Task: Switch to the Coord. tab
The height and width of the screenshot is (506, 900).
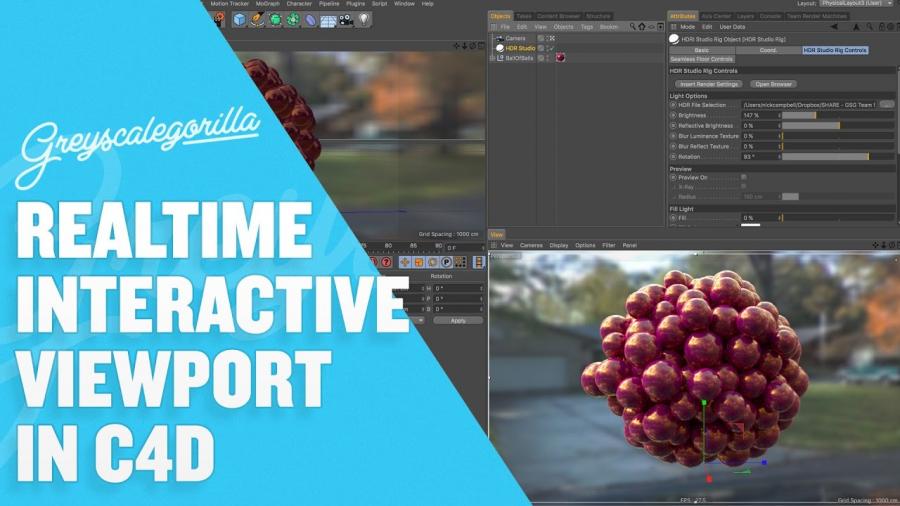Action: tap(768, 49)
